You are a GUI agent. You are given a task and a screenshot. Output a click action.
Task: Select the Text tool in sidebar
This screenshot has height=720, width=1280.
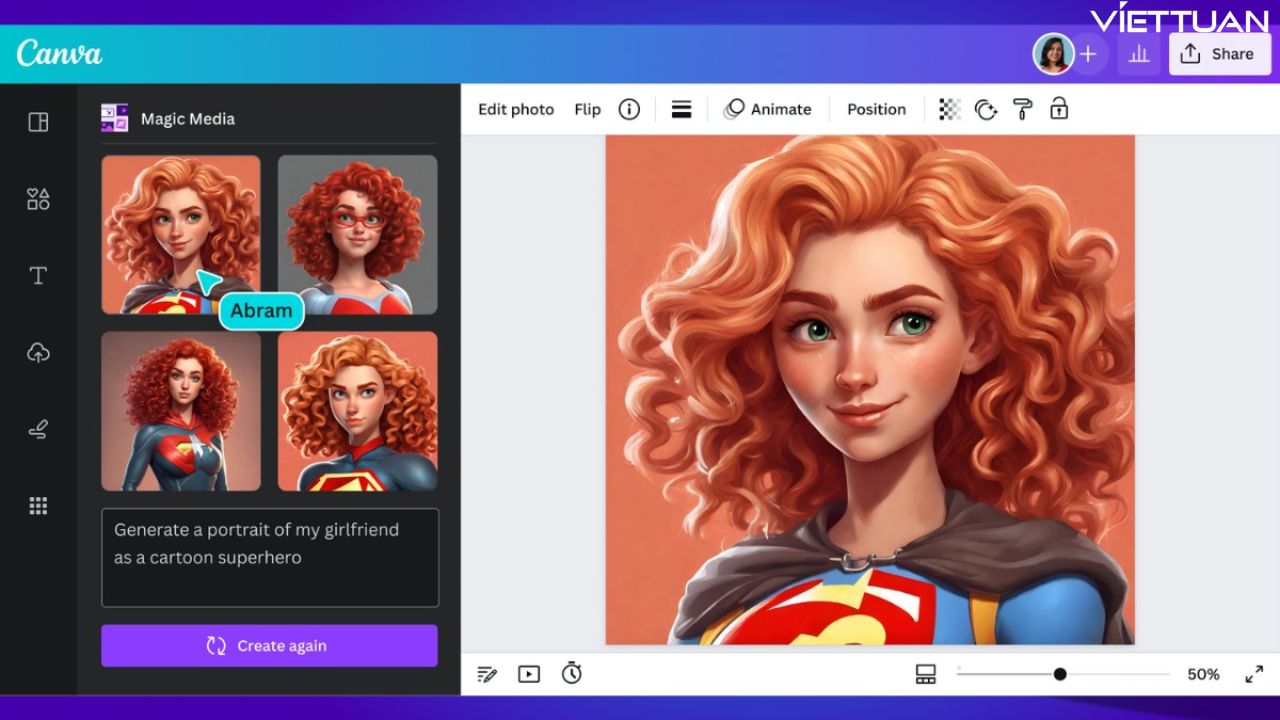38,276
